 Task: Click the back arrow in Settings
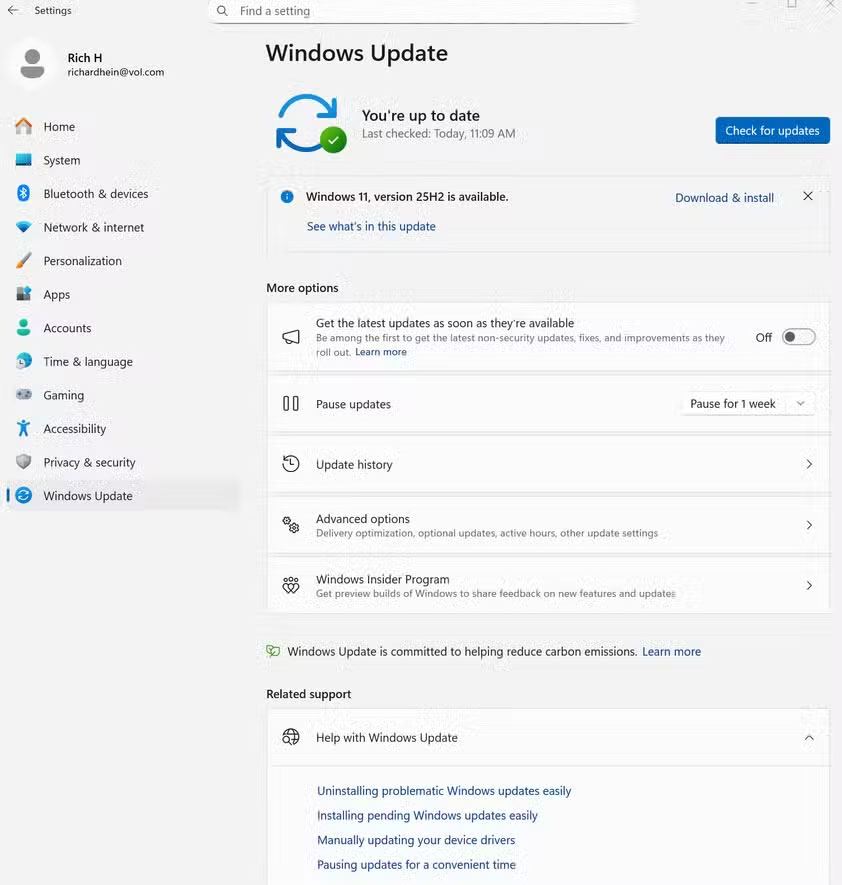tap(13, 10)
